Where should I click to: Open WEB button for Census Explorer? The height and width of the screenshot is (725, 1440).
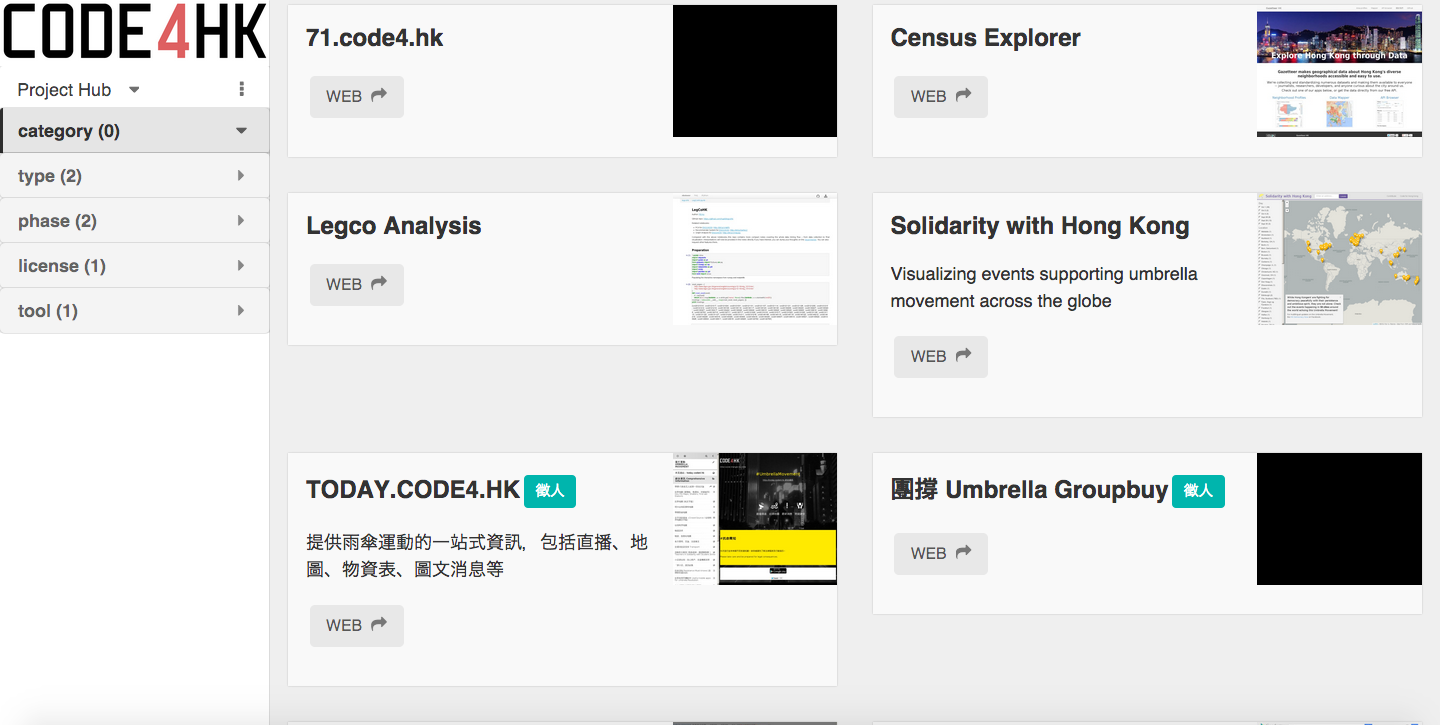pos(941,97)
